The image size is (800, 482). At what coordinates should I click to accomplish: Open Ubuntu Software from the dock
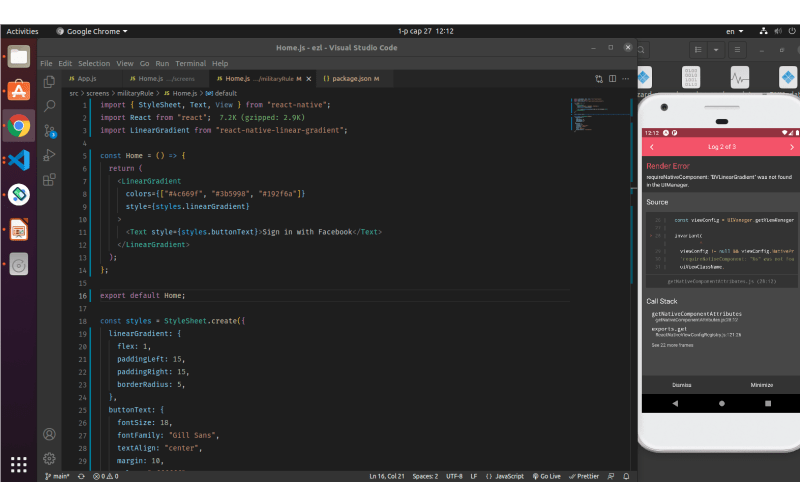coord(19,91)
